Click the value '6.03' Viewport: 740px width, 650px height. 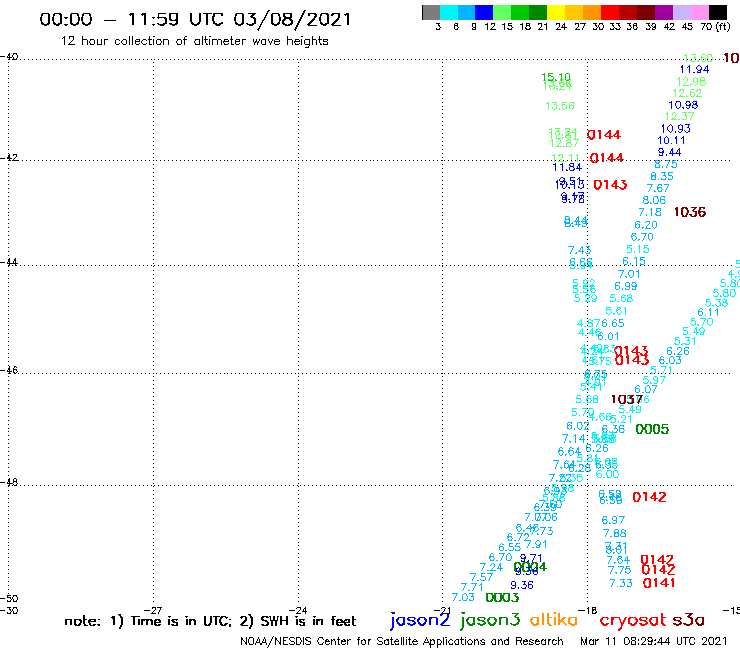(670, 361)
